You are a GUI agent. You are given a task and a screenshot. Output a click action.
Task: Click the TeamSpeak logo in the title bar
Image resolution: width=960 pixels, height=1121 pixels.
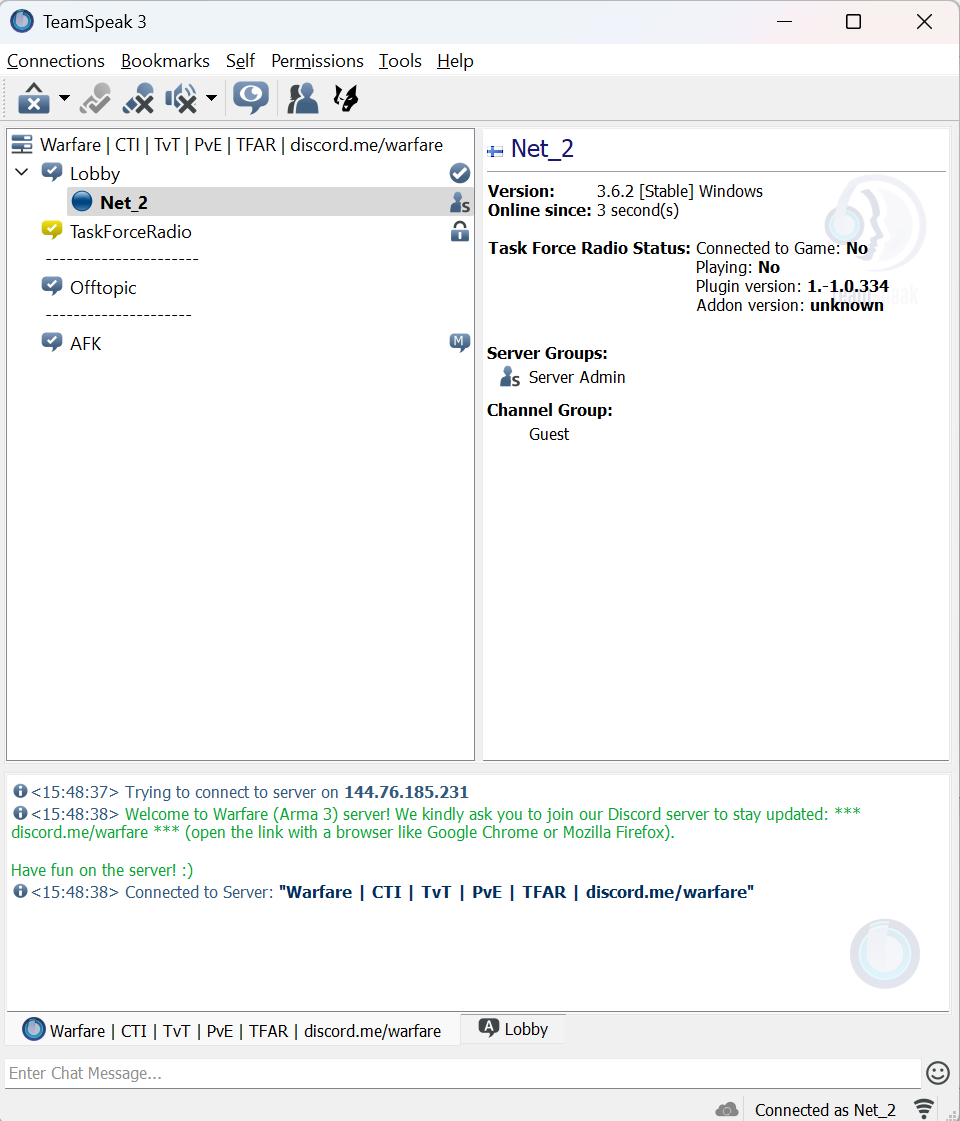(22, 21)
